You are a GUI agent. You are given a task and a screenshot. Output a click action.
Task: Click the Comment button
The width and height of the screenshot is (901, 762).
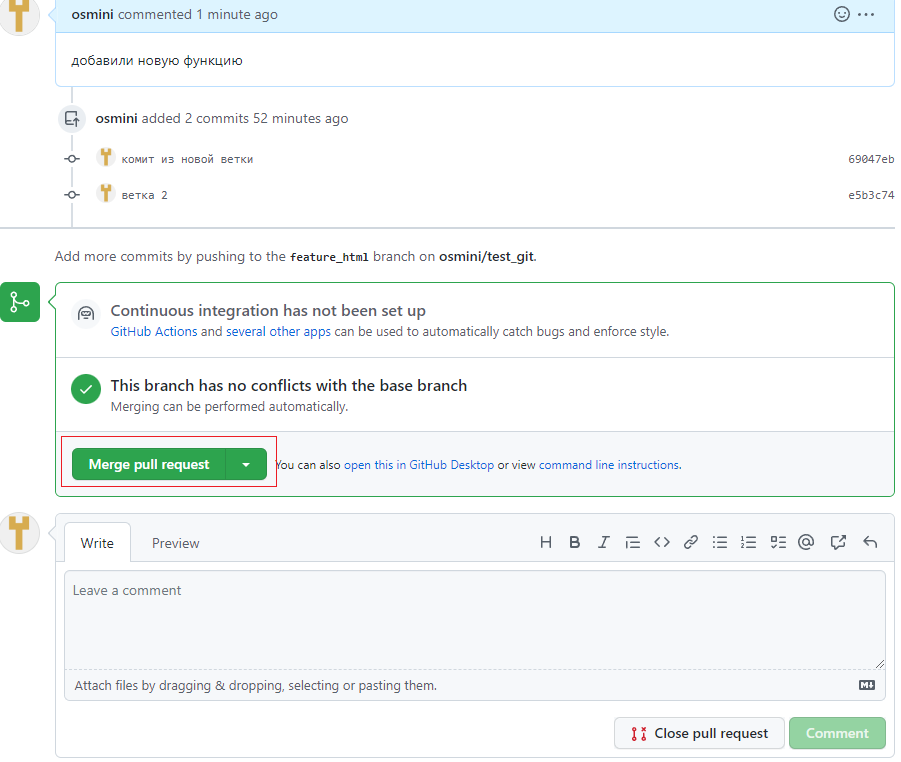837,733
